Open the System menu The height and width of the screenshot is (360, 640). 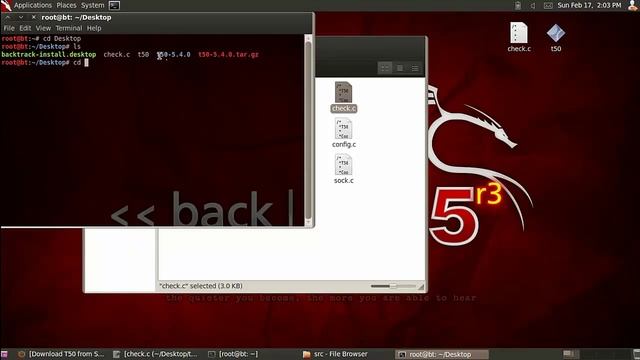pyautogui.click(x=93, y=5)
